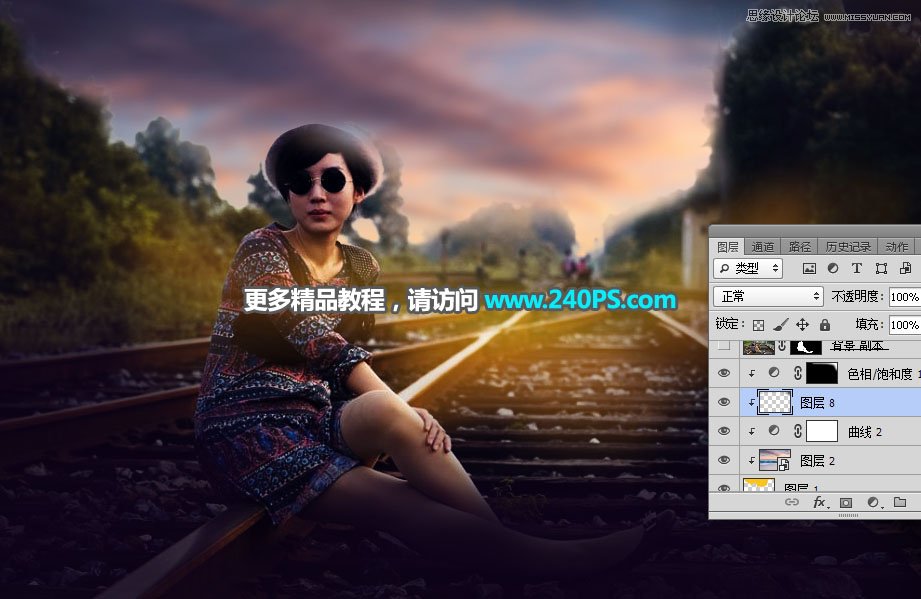The image size is (921, 599).
Task: Lock all padlock icon
Action: [x=825, y=324]
